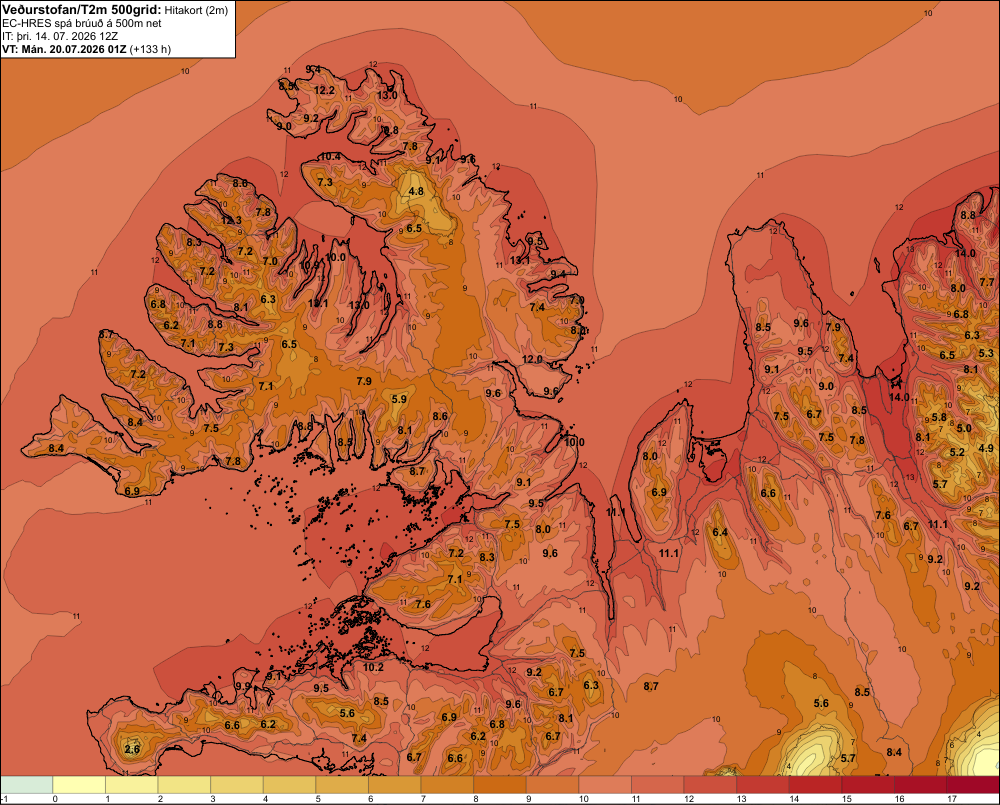
Task: Select the 'Hitakort (2m)' label in the header
Action: pyautogui.click(x=196, y=10)
